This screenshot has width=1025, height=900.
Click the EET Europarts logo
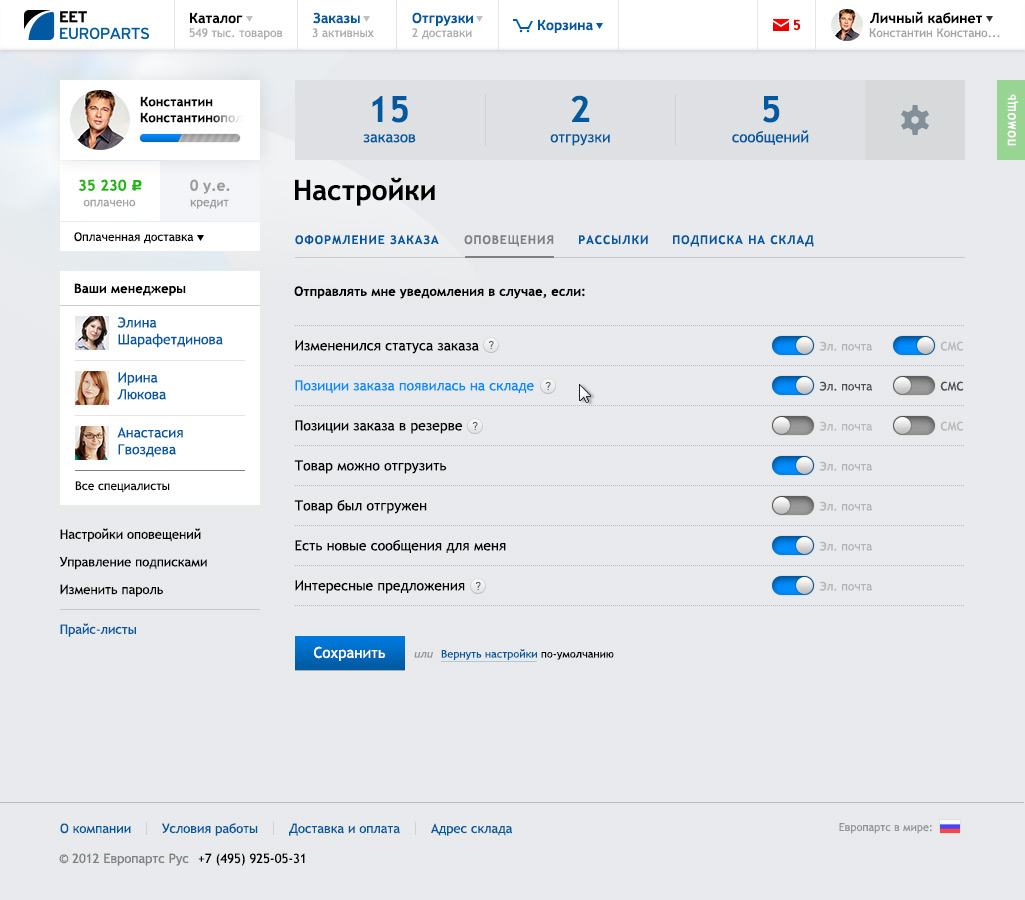pos(87,25)
